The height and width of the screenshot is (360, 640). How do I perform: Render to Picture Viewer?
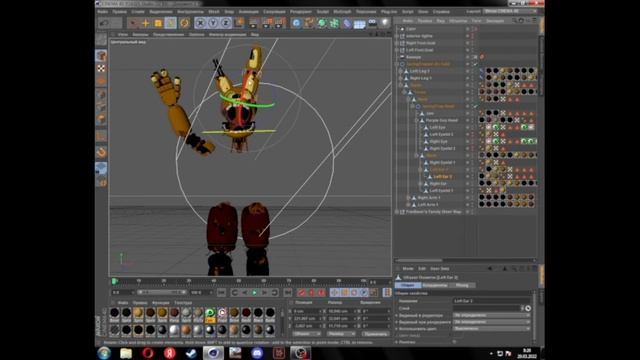(x=267, y=23)
